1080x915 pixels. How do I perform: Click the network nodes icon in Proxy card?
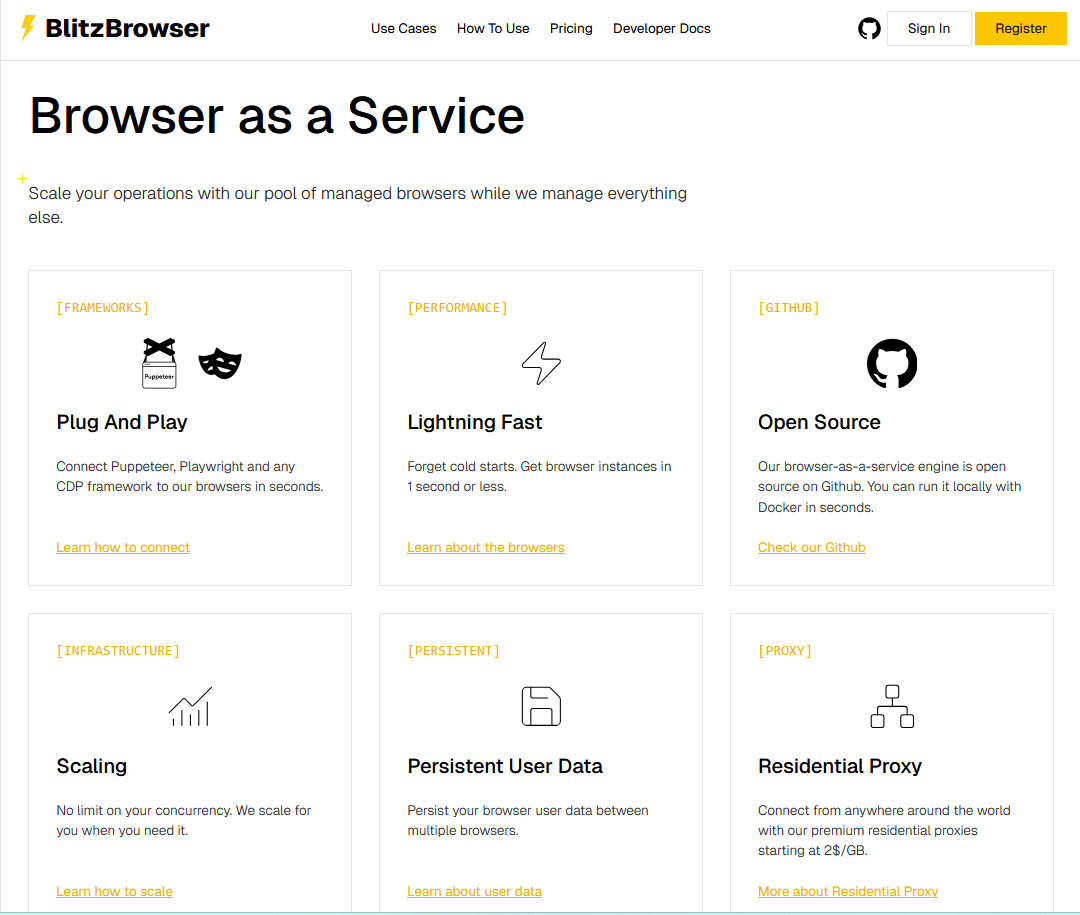point(891,706)
